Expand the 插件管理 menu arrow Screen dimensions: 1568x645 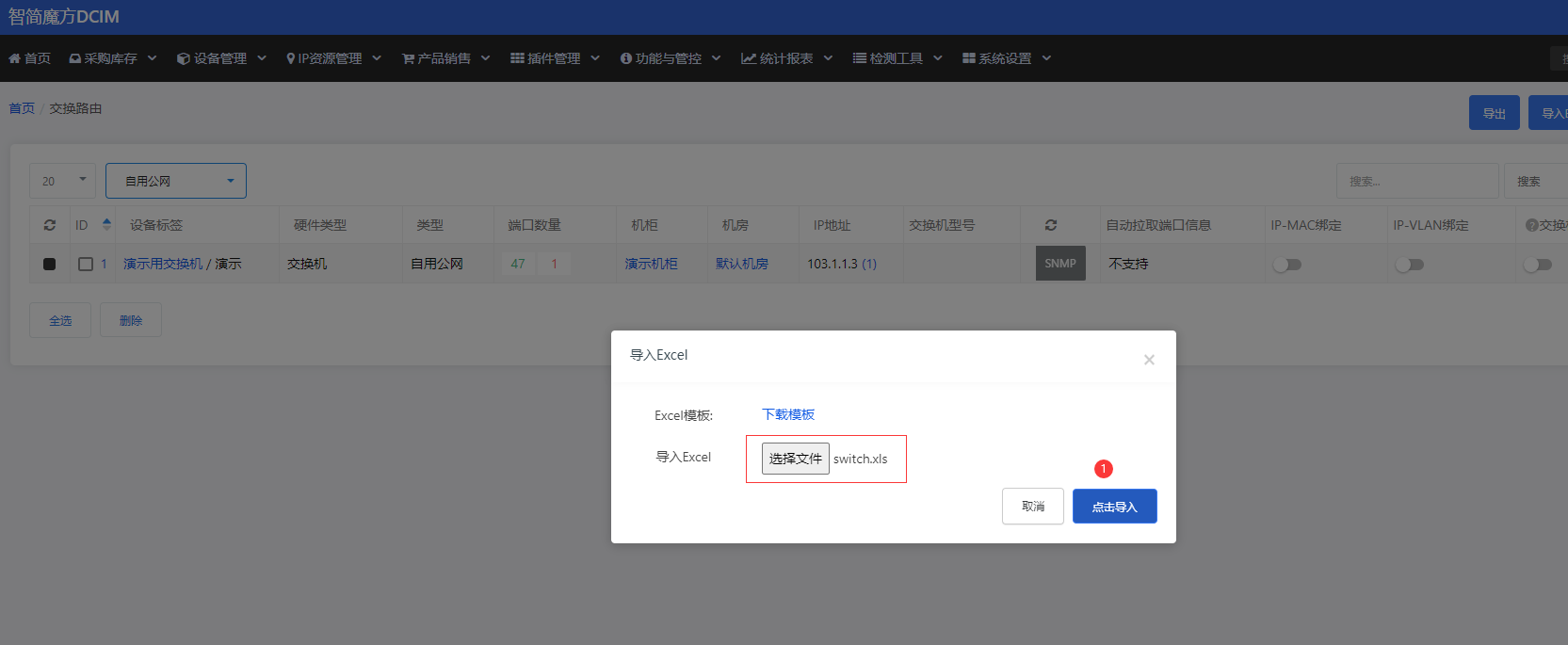[595, 58]
